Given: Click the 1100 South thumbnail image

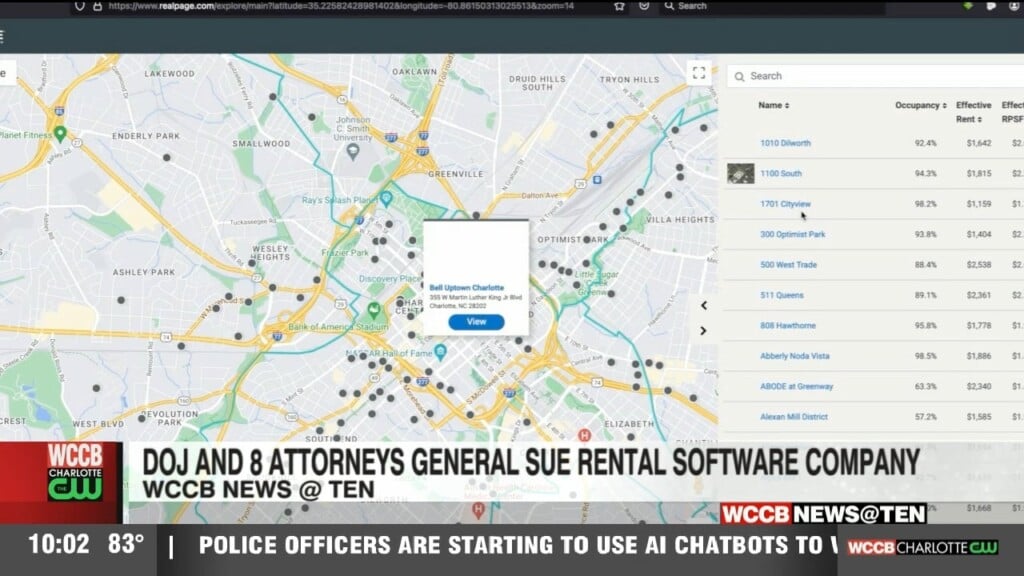Looking at the screenshot, I should [741, 174].
